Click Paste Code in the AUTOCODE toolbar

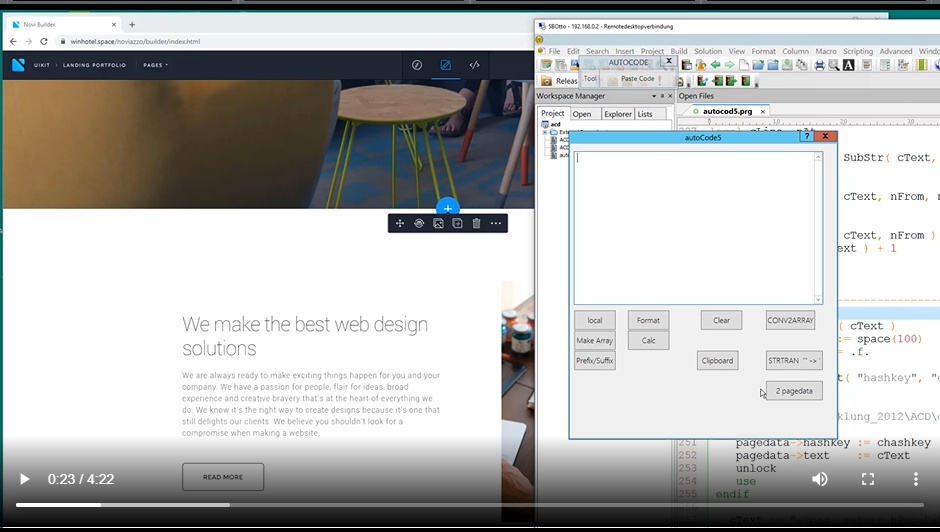(x=638, y=79)
